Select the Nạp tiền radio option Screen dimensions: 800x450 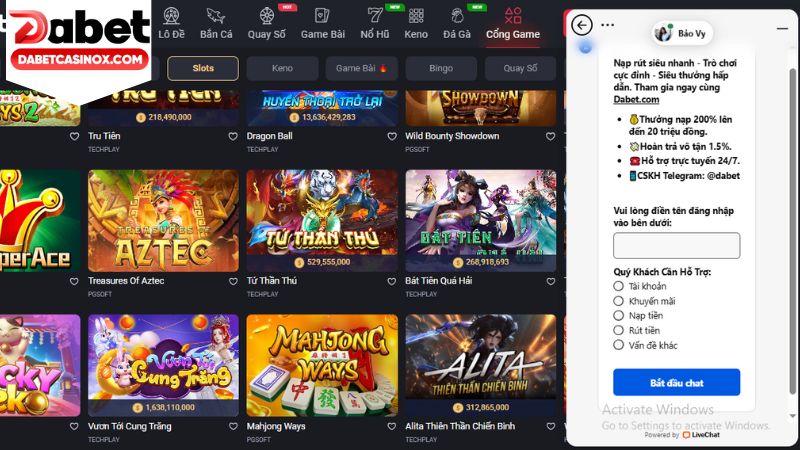click(x=618, y=315)
